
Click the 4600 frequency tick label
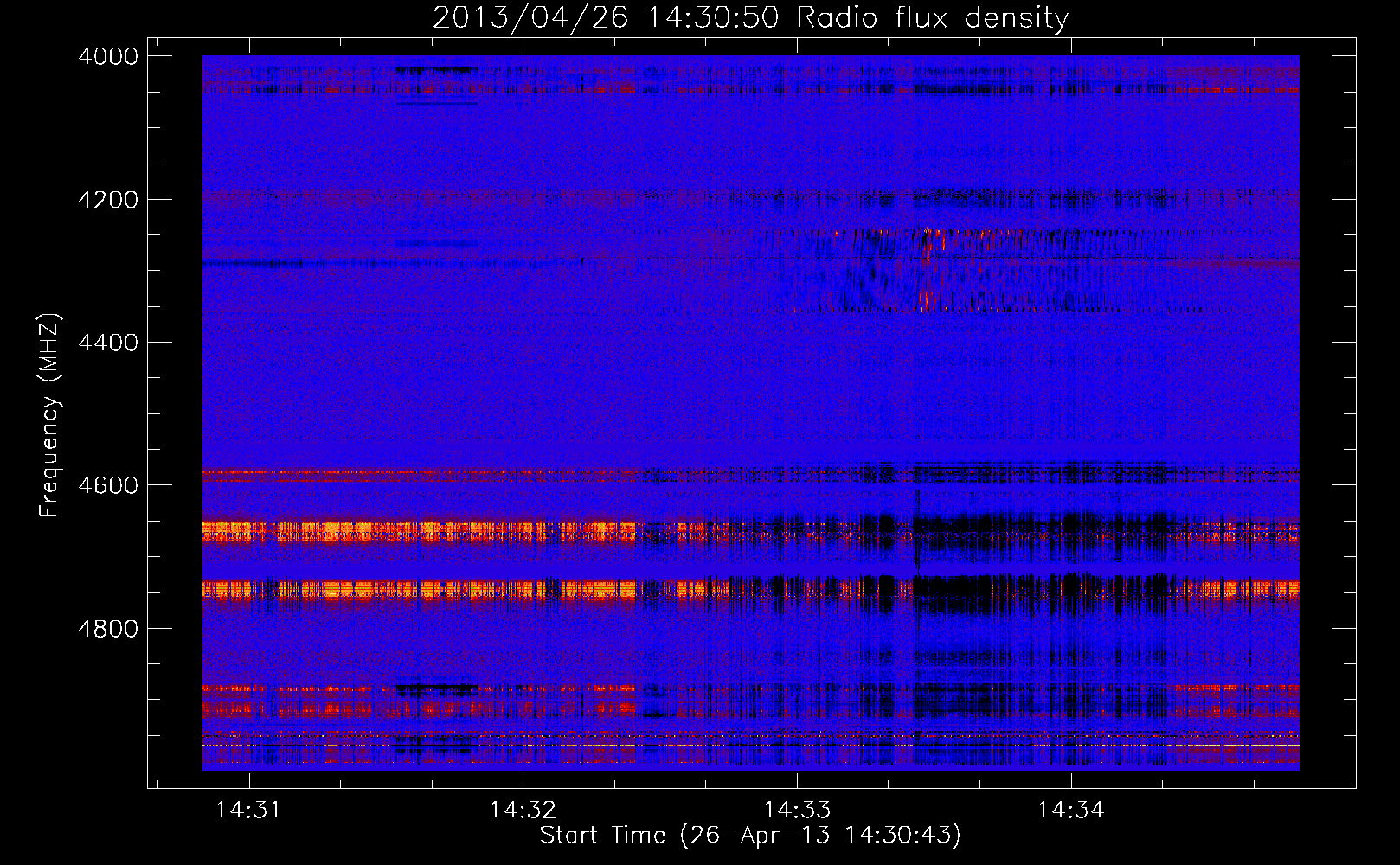(107, 485)
